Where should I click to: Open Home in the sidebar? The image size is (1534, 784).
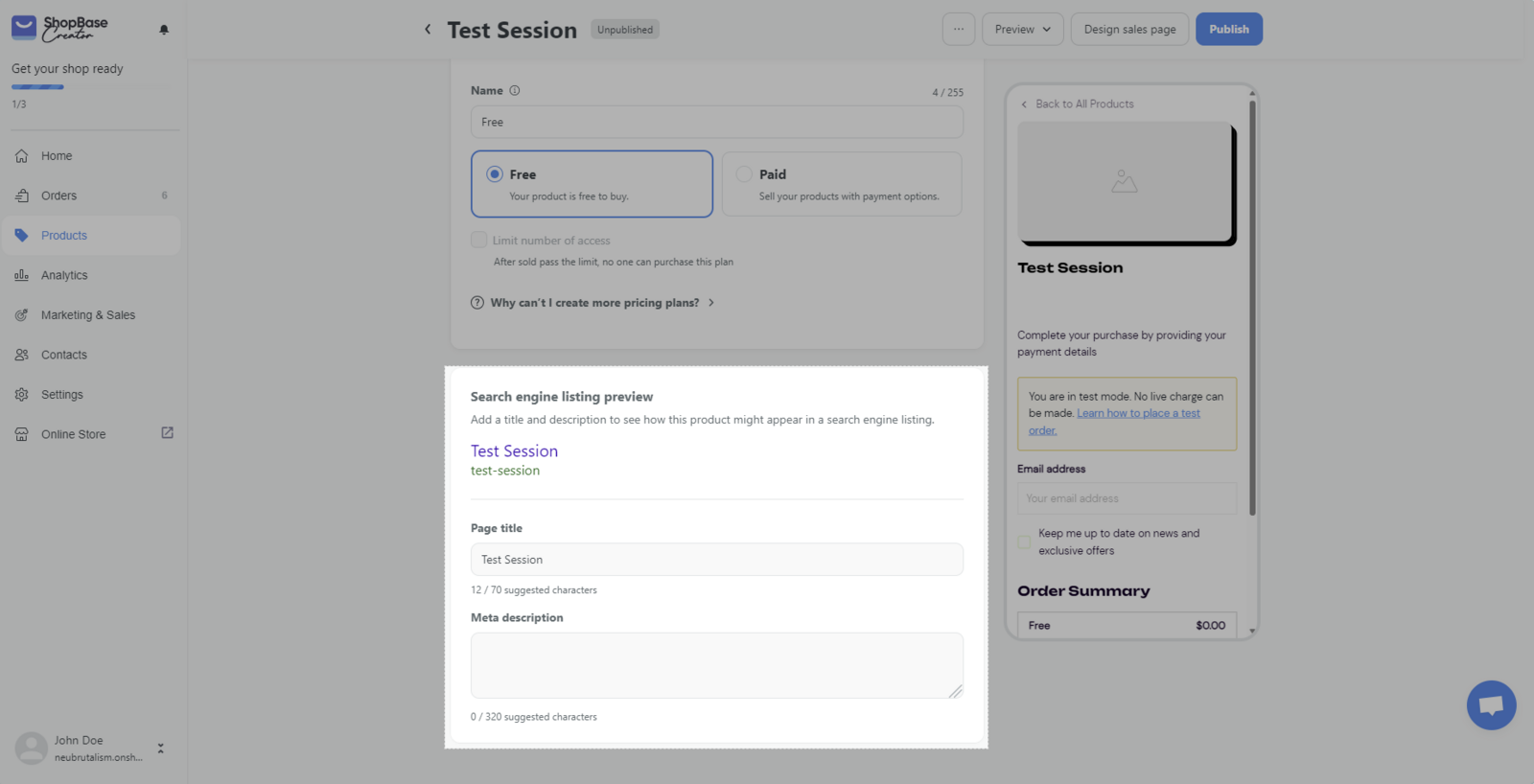91,155
